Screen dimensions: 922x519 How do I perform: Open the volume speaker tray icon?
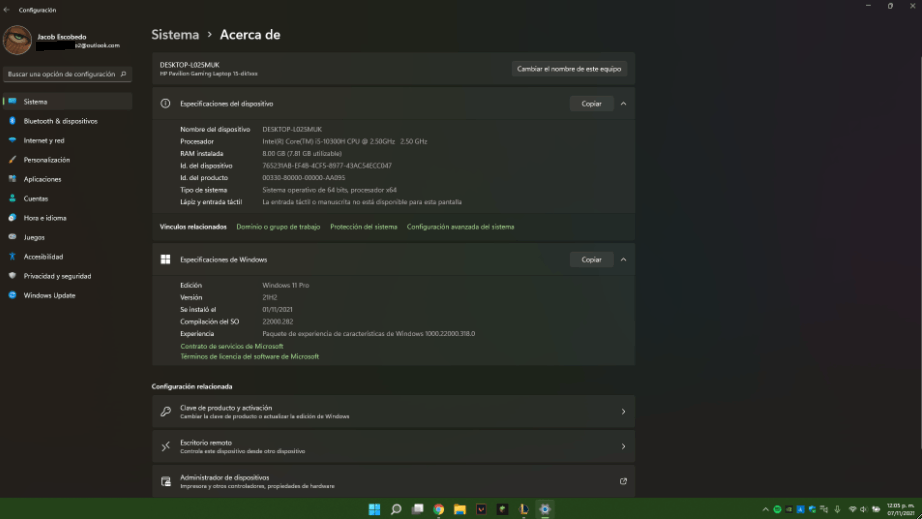click(864, 510)
